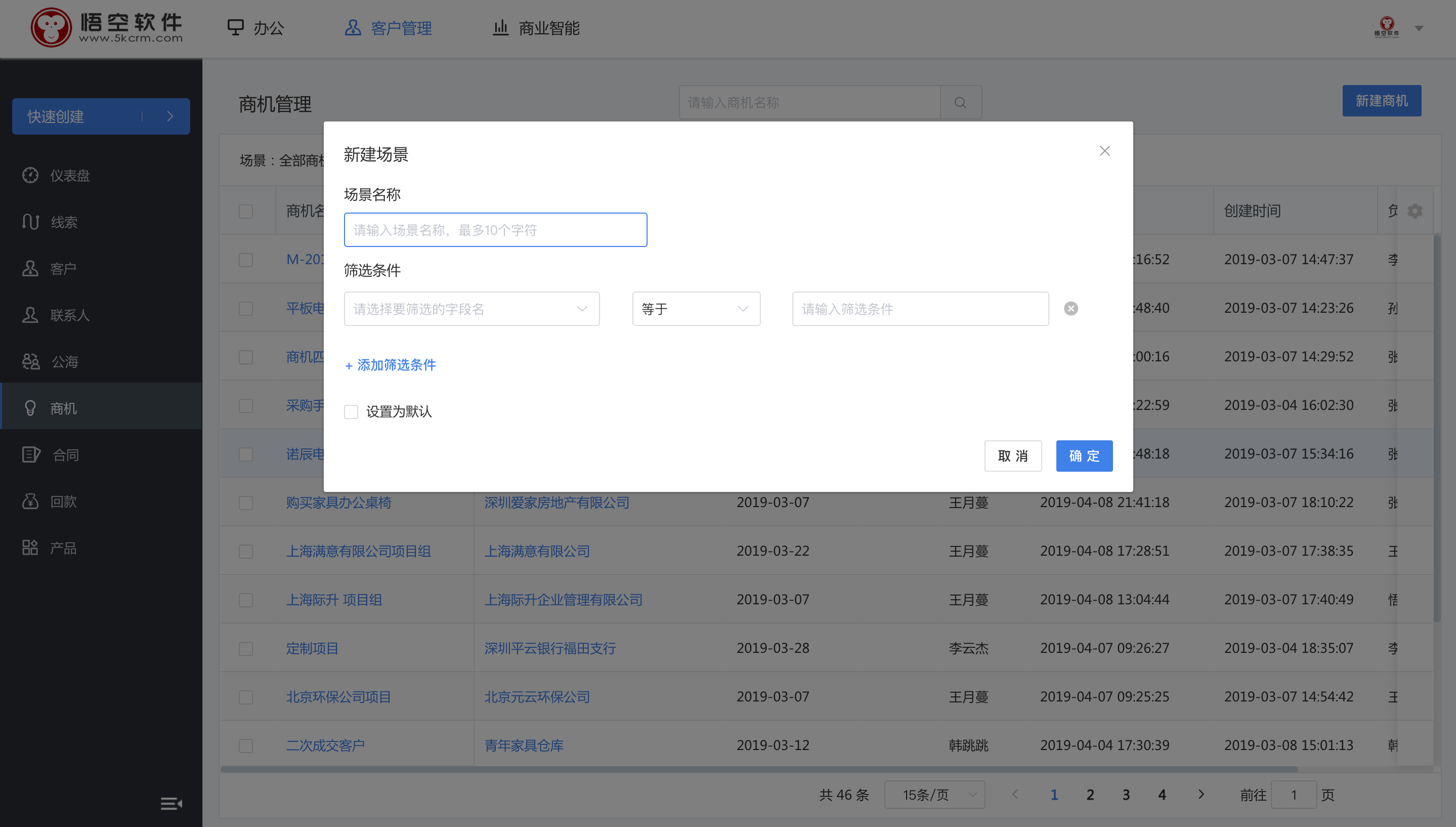Switch to 商业智能 tab
The height and width of the screenshot is (827, 1456).
click(536, 28)
